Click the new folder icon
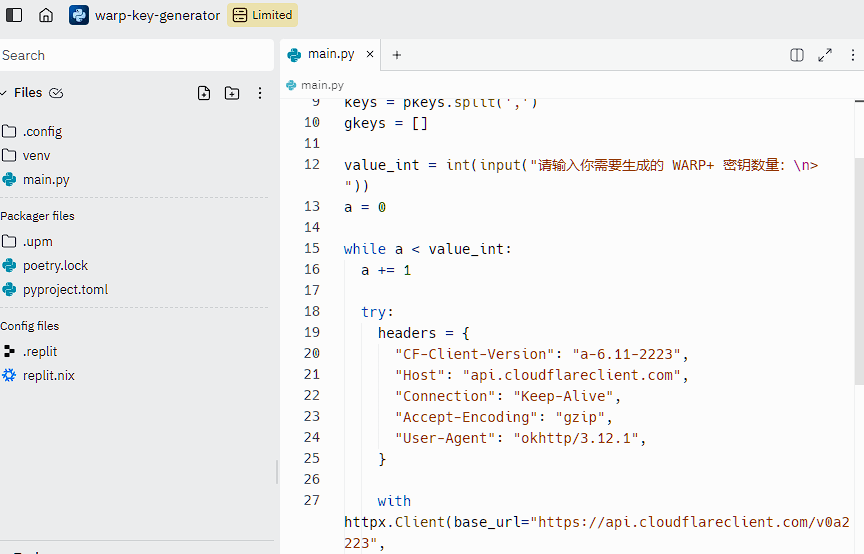Viewport: 864px width, 554px height. tap(232, 93)
